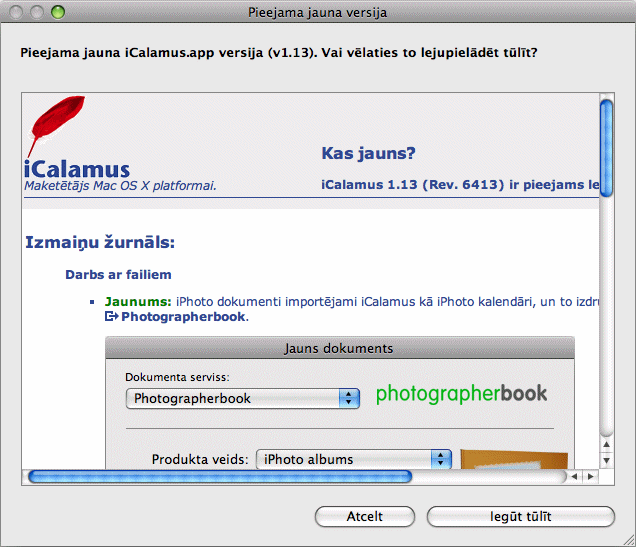
Task: Click the green zoom window button
Action: (x=58, y=12)
